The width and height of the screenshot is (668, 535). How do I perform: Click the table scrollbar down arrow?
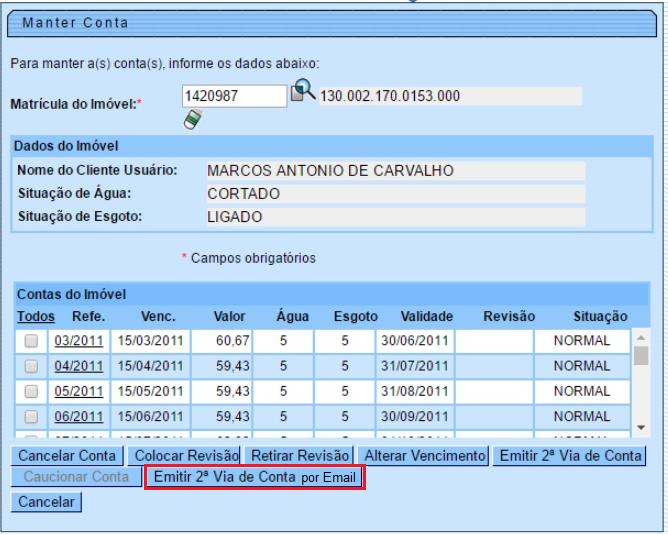click(641, 428)
